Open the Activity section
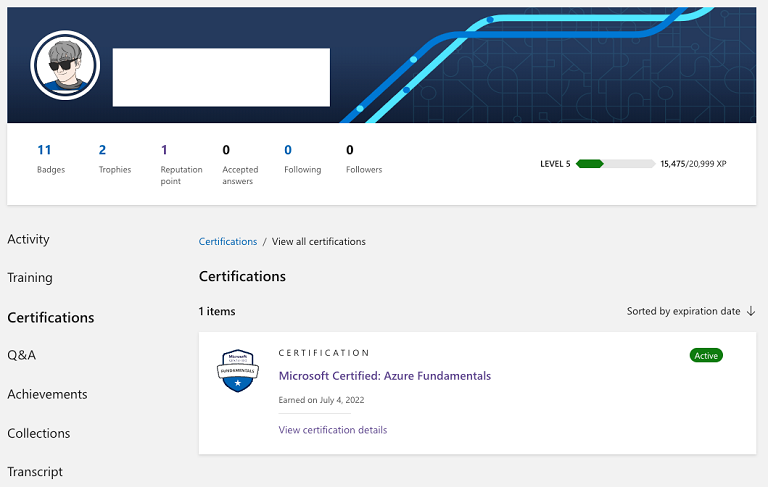Viewport: 768px width, 487px height. pos(28,239)
